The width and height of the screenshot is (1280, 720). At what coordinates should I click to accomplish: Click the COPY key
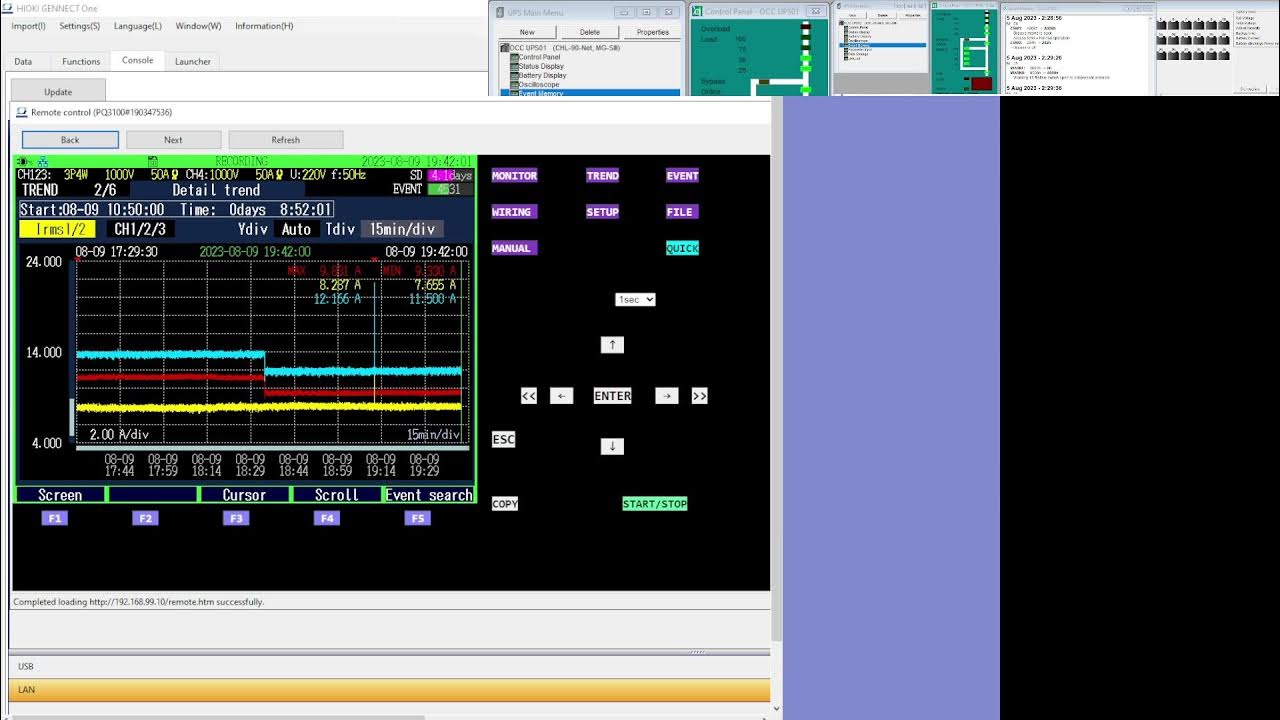tap(505, 504)
